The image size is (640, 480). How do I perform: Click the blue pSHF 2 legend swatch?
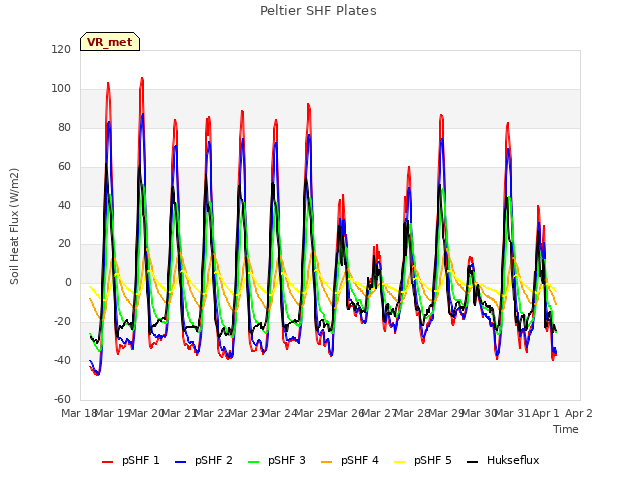(x=180, y=462)
